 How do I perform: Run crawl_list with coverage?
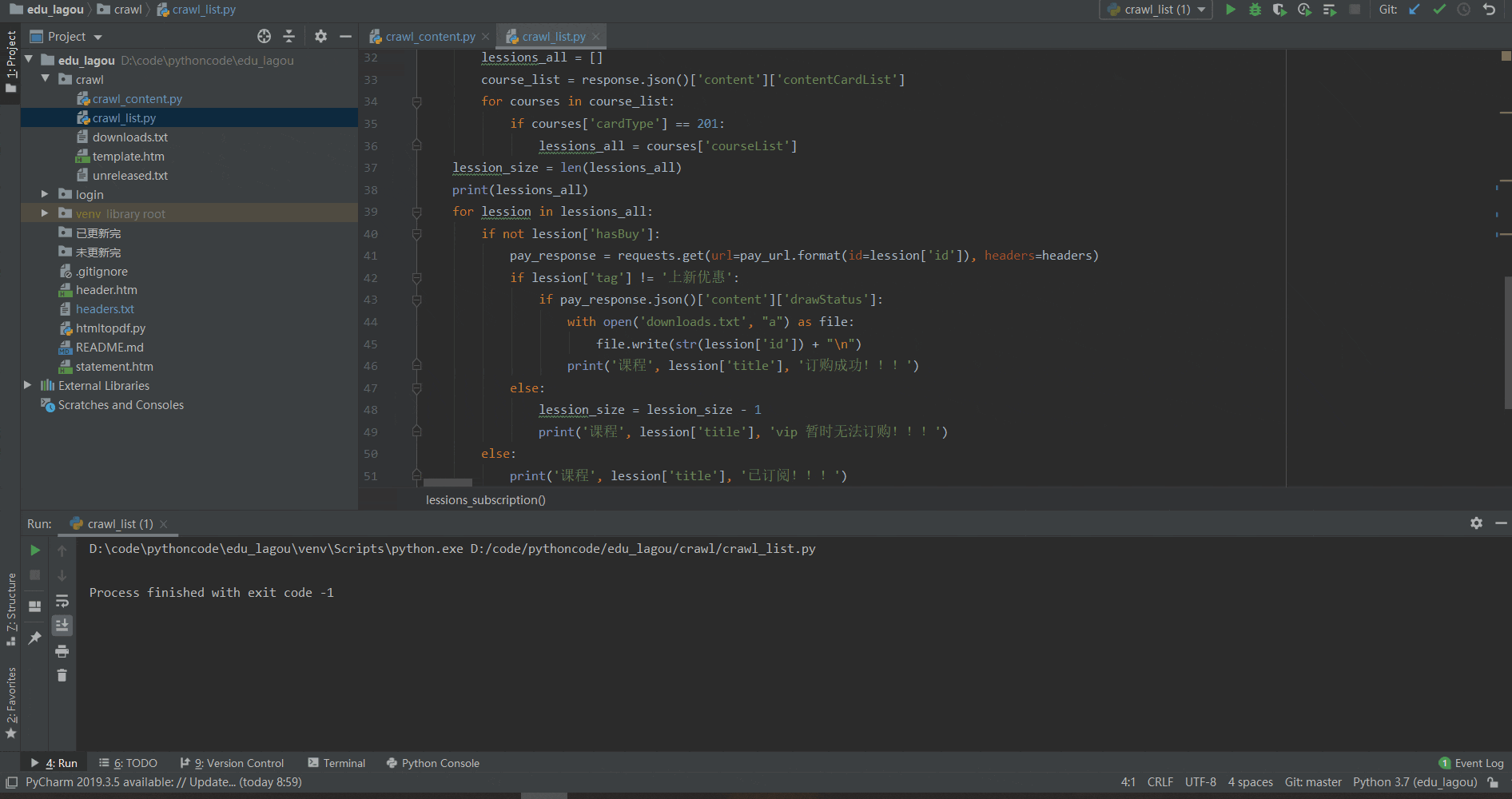point(1279,10)
